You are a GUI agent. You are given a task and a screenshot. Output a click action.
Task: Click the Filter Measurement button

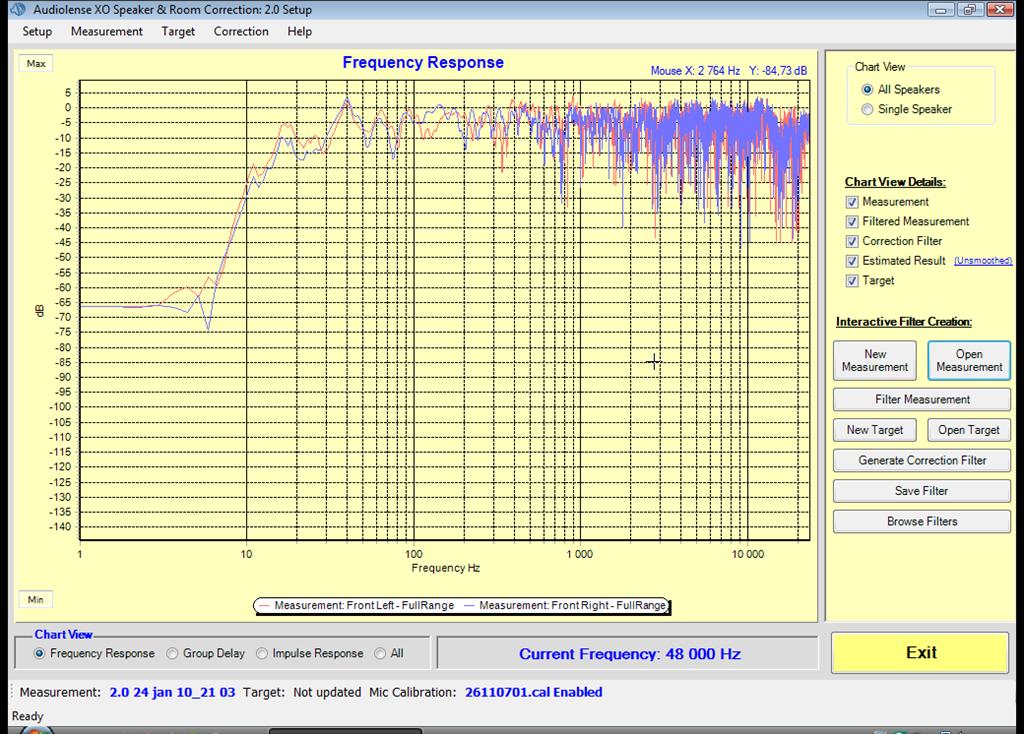pyautogui.click(x=922, y=399)
